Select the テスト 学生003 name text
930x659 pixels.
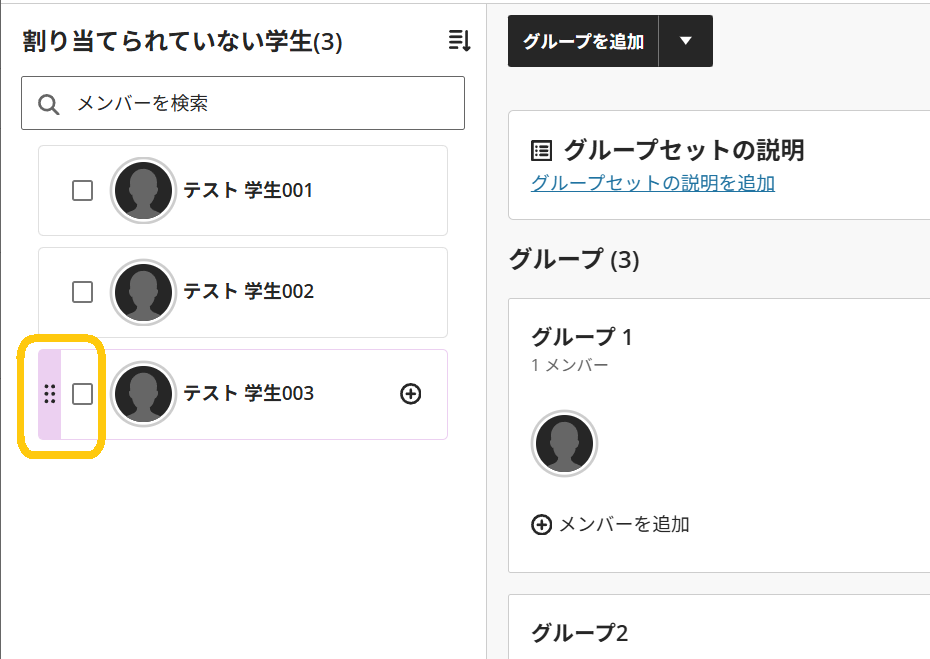pyautogui.click(x=249, y=393)
